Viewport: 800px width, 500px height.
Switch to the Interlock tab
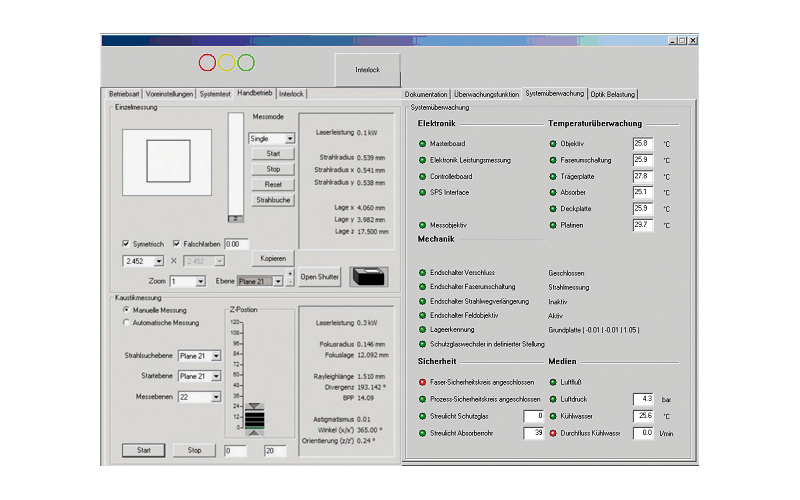click(x=291, y=94)
